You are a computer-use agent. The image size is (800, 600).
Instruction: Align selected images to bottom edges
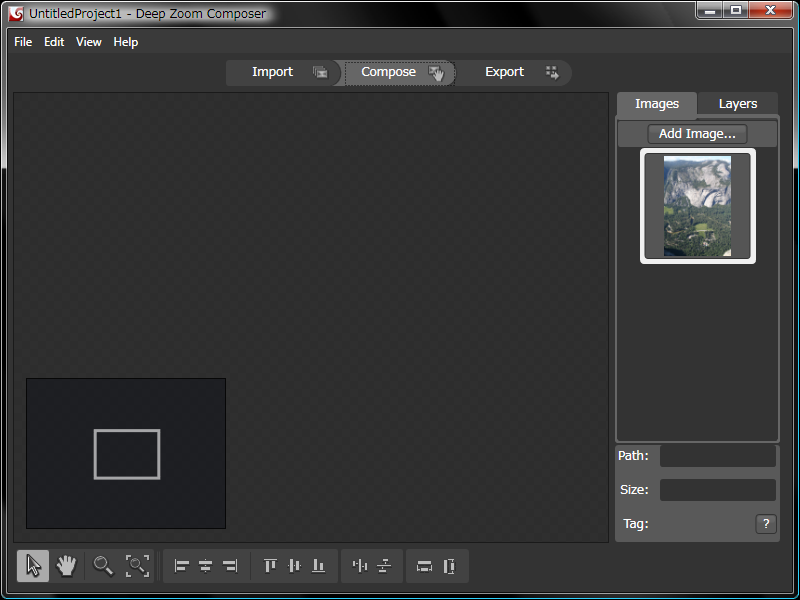318,566
